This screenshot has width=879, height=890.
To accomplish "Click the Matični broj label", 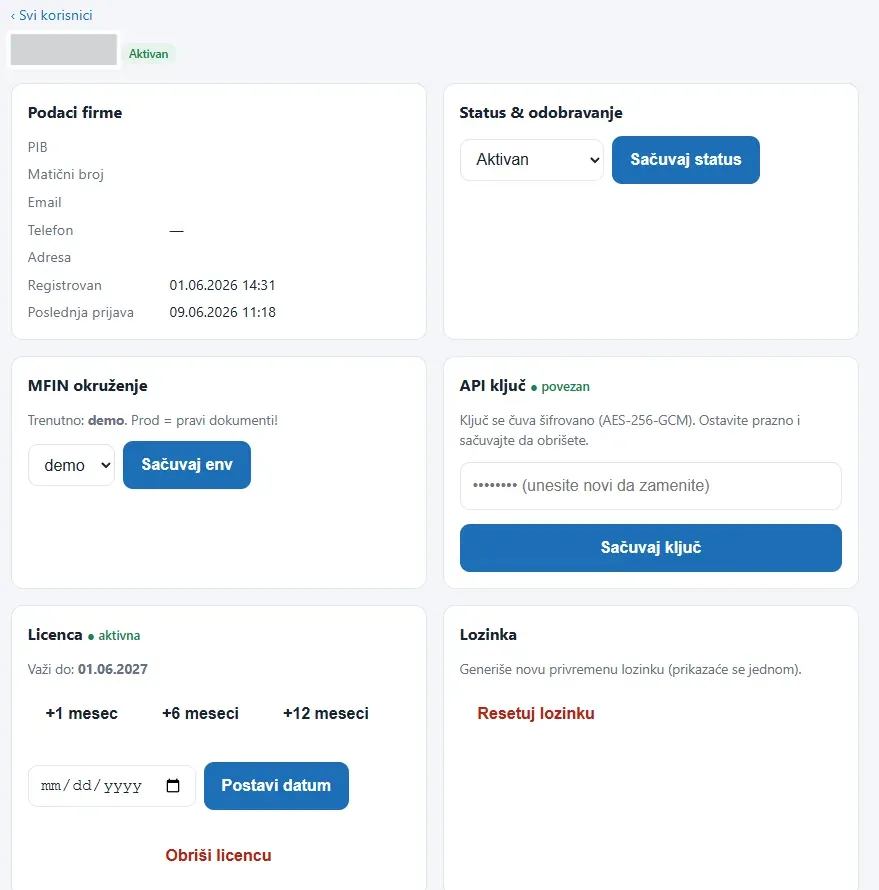I will 66,175.
